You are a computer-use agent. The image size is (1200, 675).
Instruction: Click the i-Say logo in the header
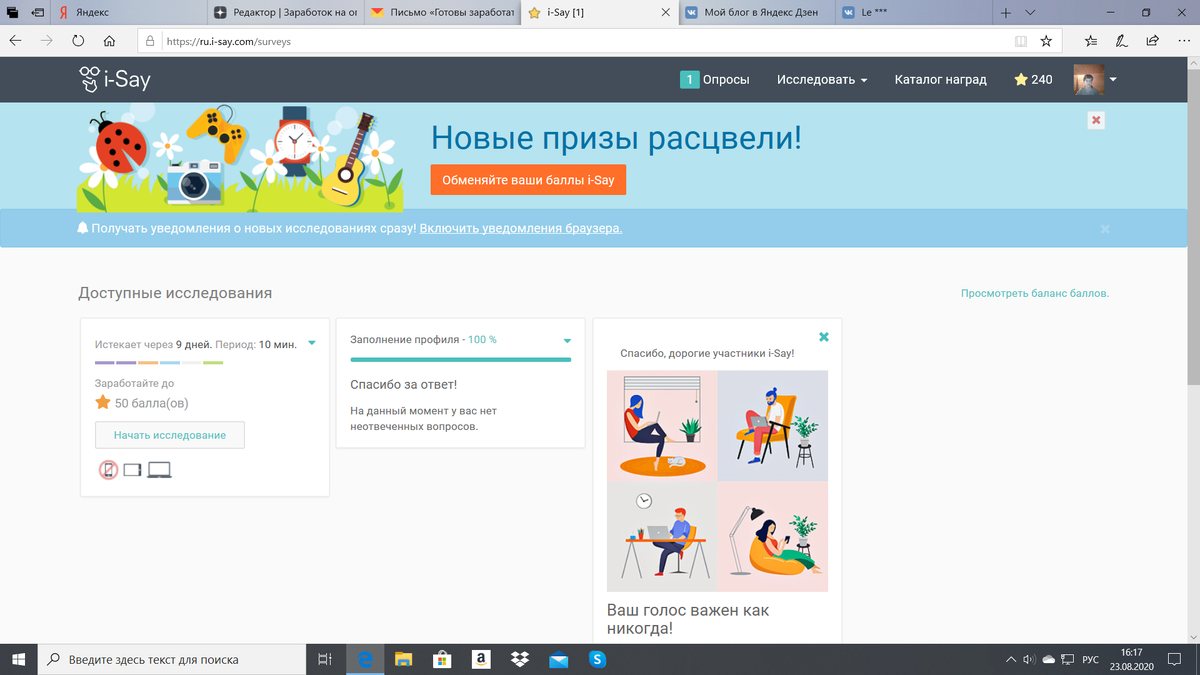tap(114, 79)
